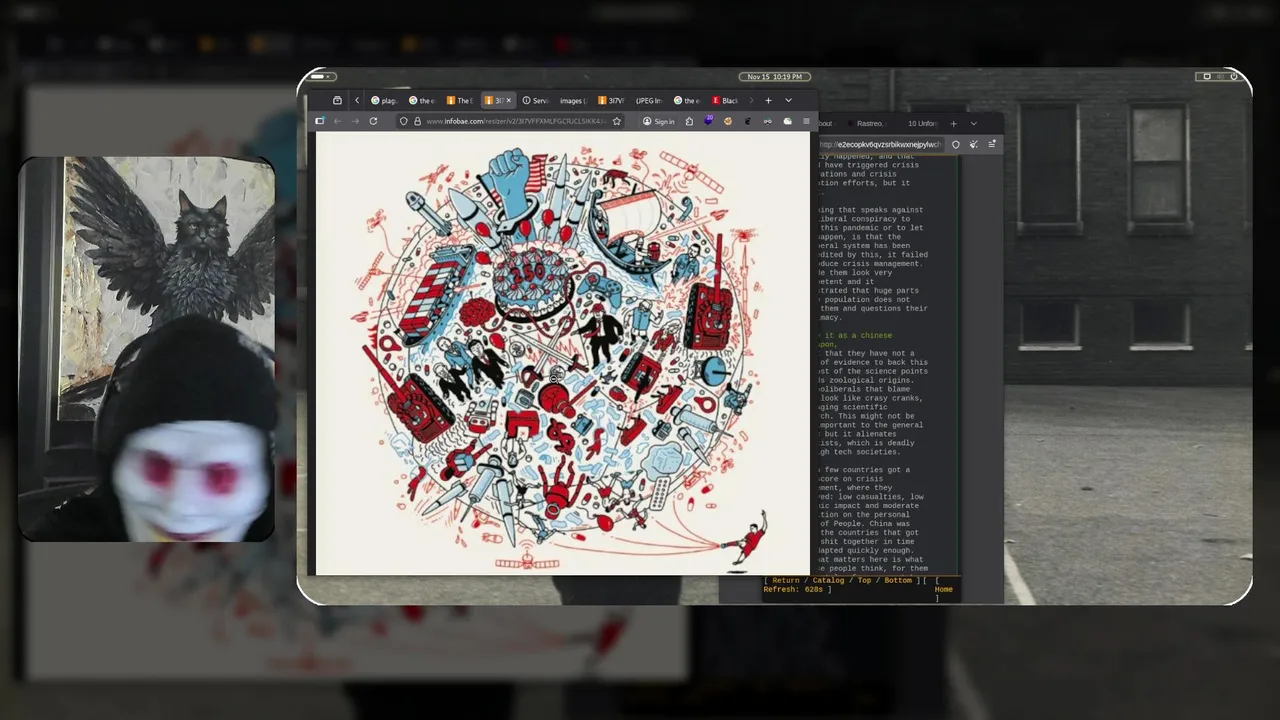
Task: Follow the 'Bottom' link
Action: (898, 580)
